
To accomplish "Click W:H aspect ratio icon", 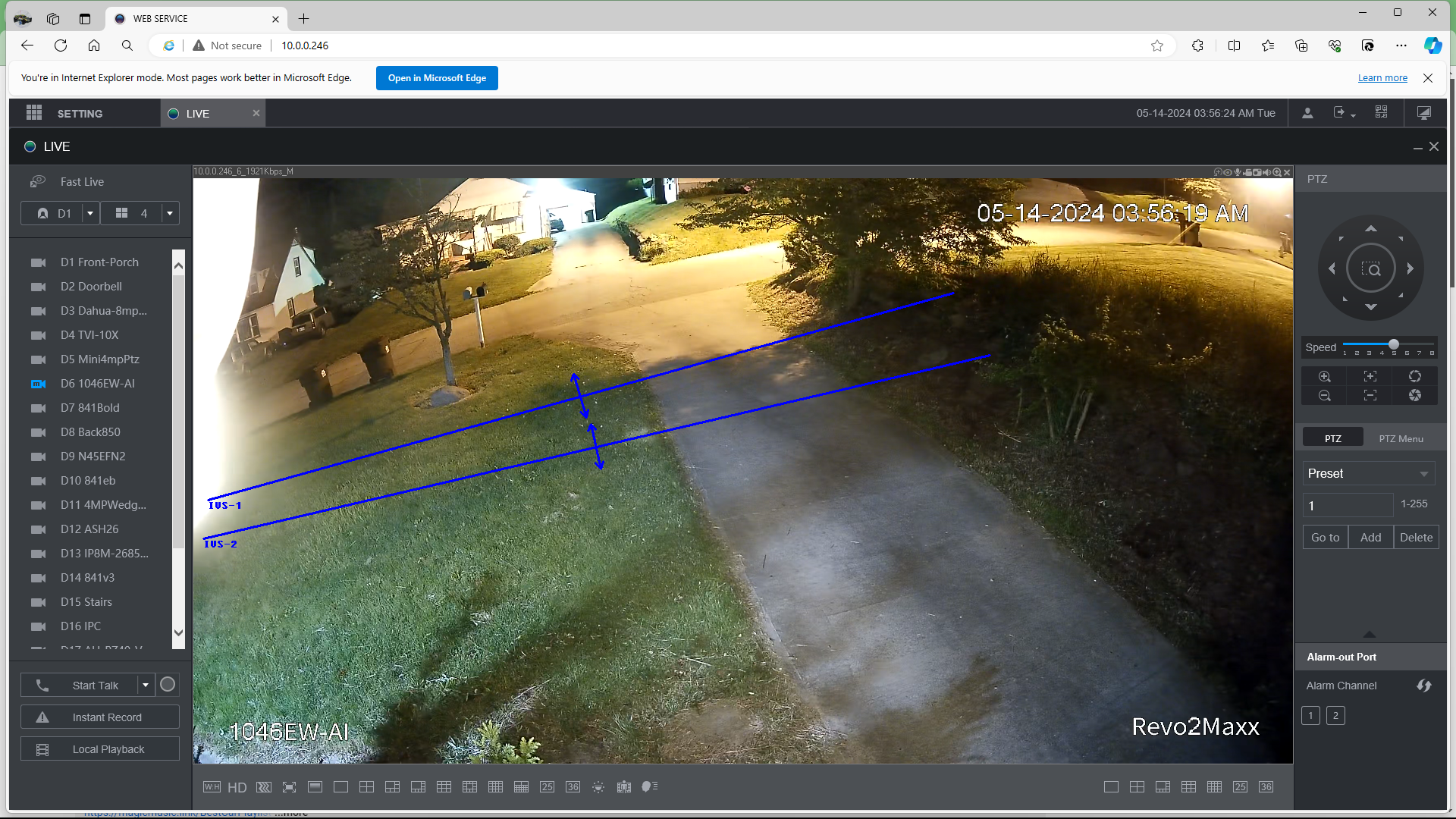I will coord(212,787).
